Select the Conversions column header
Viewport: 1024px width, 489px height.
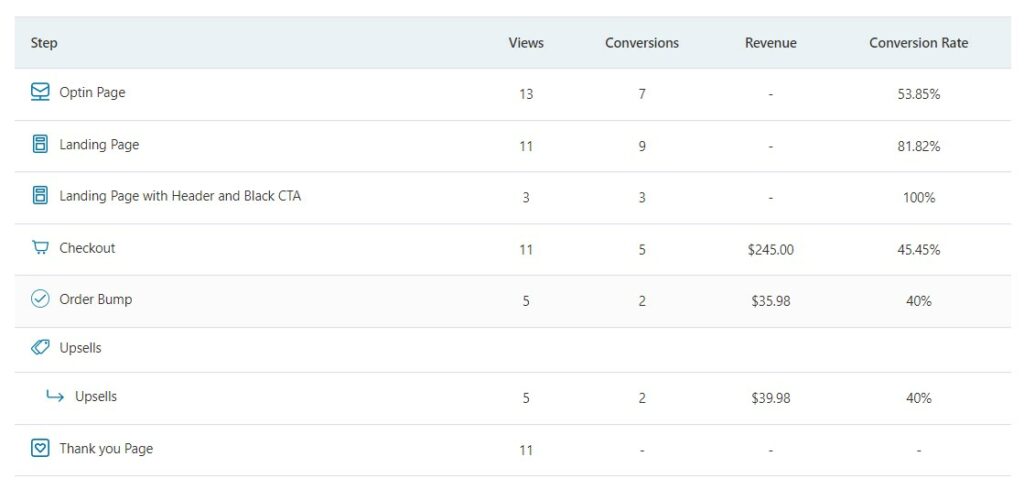pyautogui.click(x=641, y=43)
